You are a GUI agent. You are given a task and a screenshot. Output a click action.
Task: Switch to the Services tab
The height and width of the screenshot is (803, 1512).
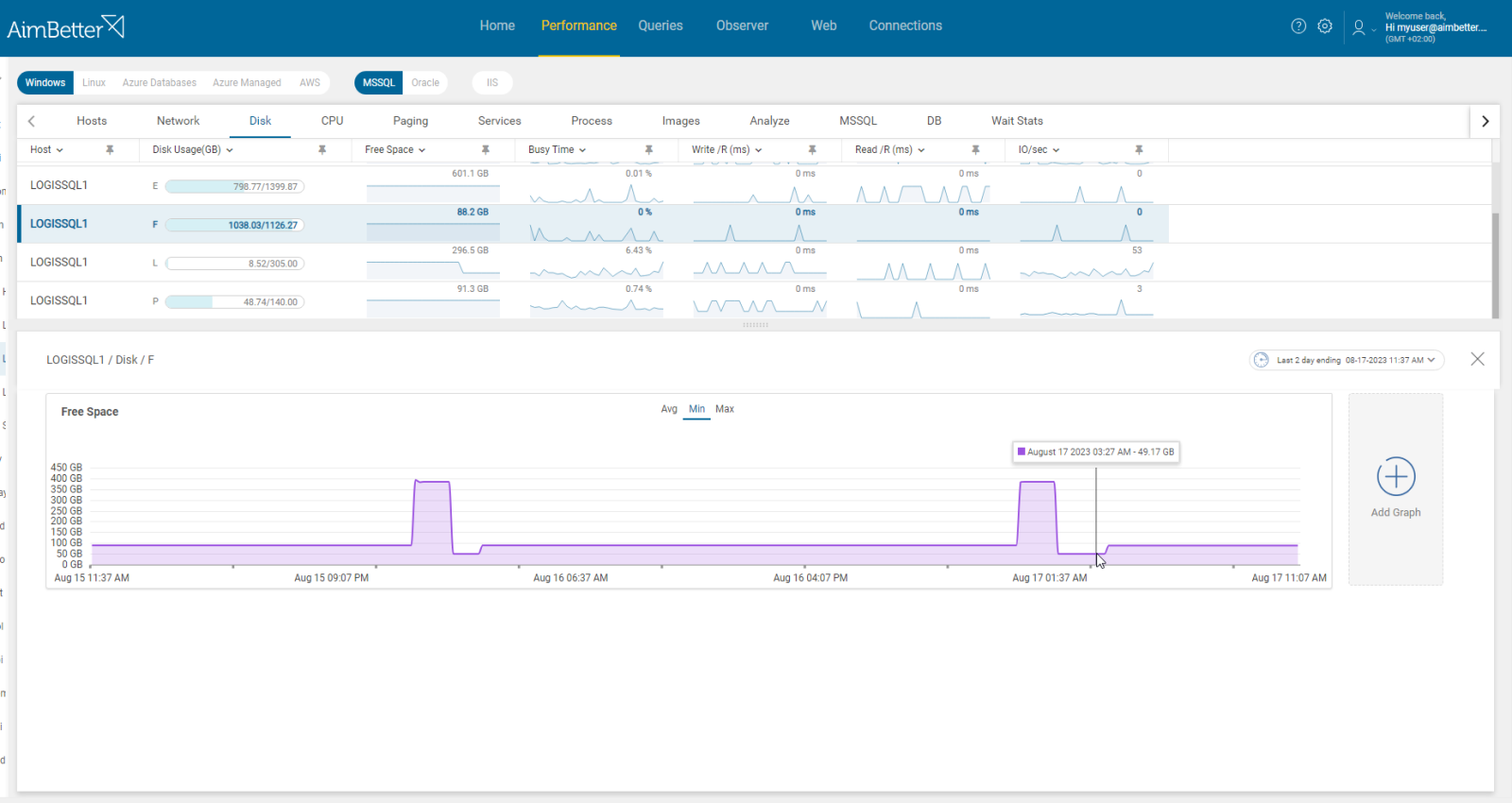500,121
